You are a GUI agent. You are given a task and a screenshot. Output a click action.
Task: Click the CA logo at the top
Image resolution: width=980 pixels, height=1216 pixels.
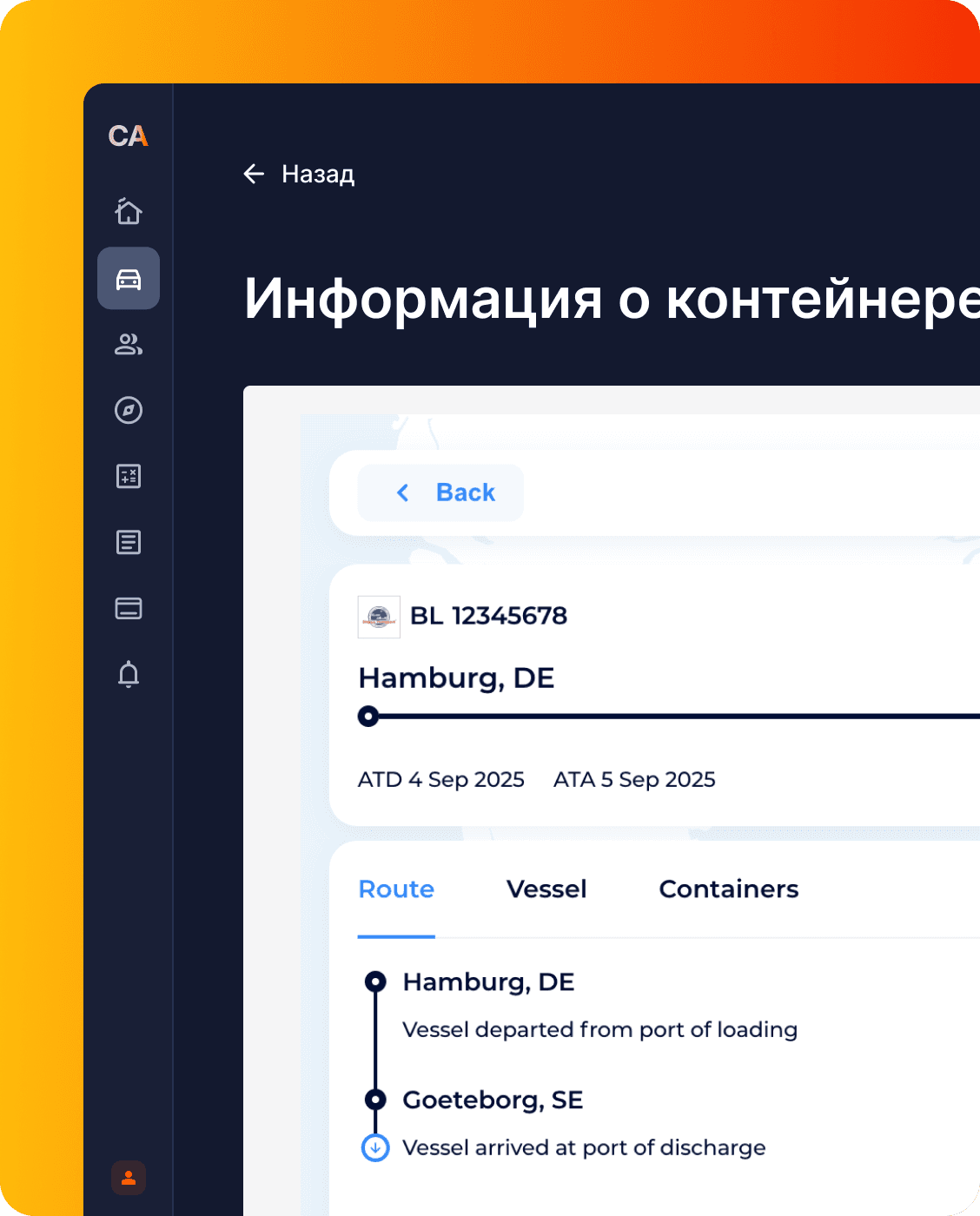[128, 136]
